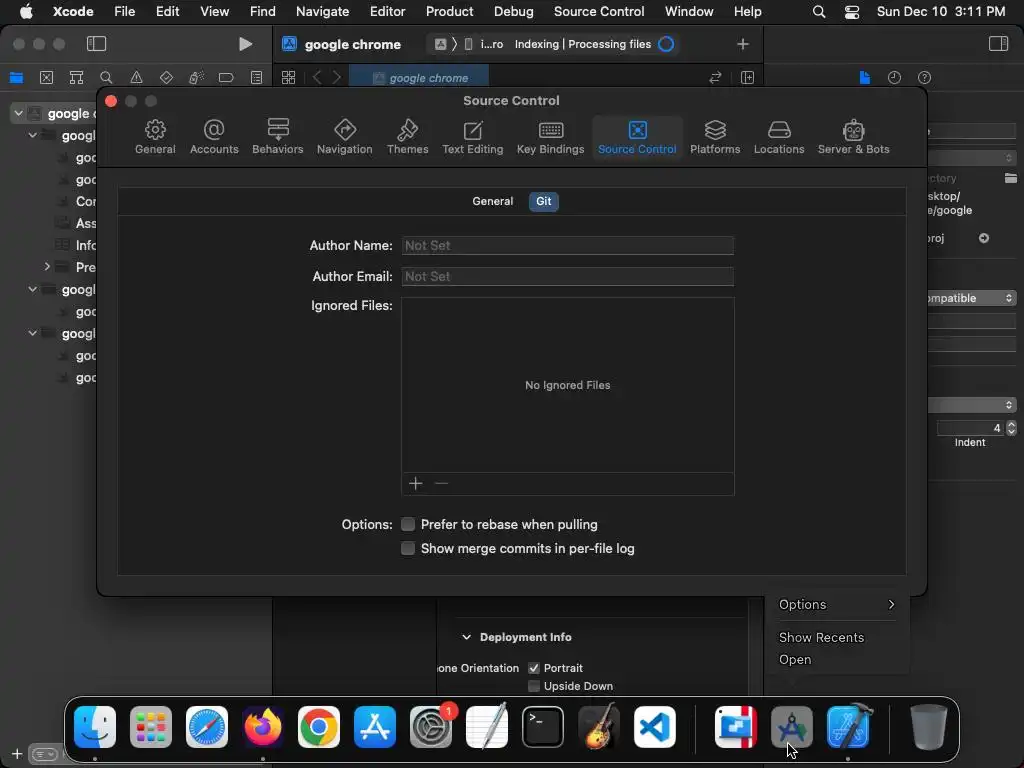
Task: Open the General preferences pane
Action: pyautogui.click(x=155, y=137)
